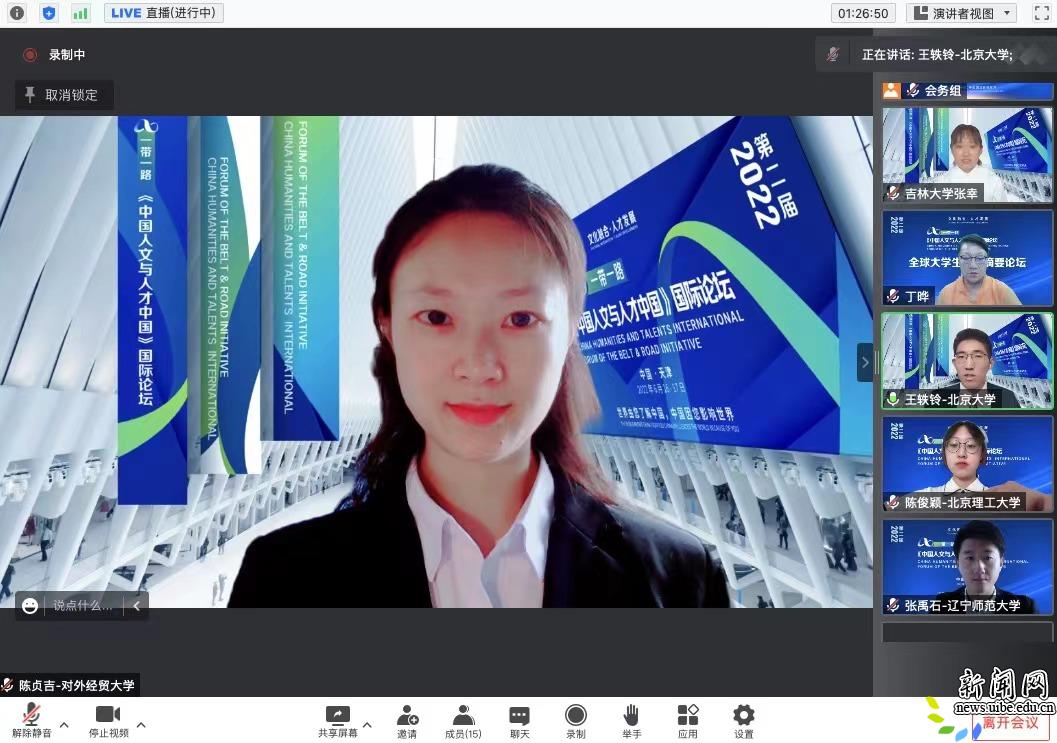Expand the video options arrow
The width and height of the screenshot is (1057, 743).
141,724
